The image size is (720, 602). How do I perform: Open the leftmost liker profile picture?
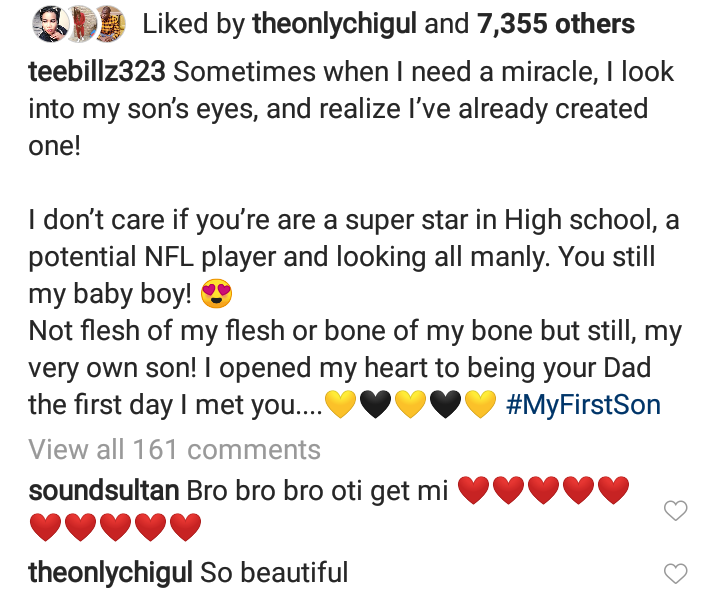[48, 23]
